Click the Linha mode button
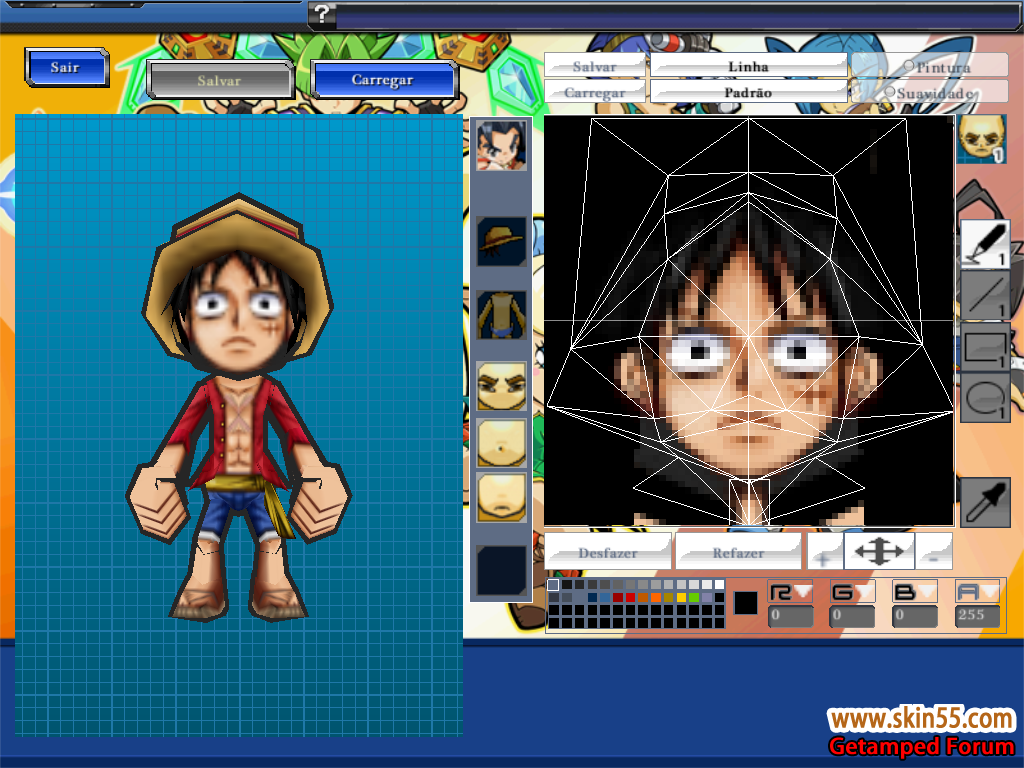1024x768 pixels. click(x=748, y=66)
